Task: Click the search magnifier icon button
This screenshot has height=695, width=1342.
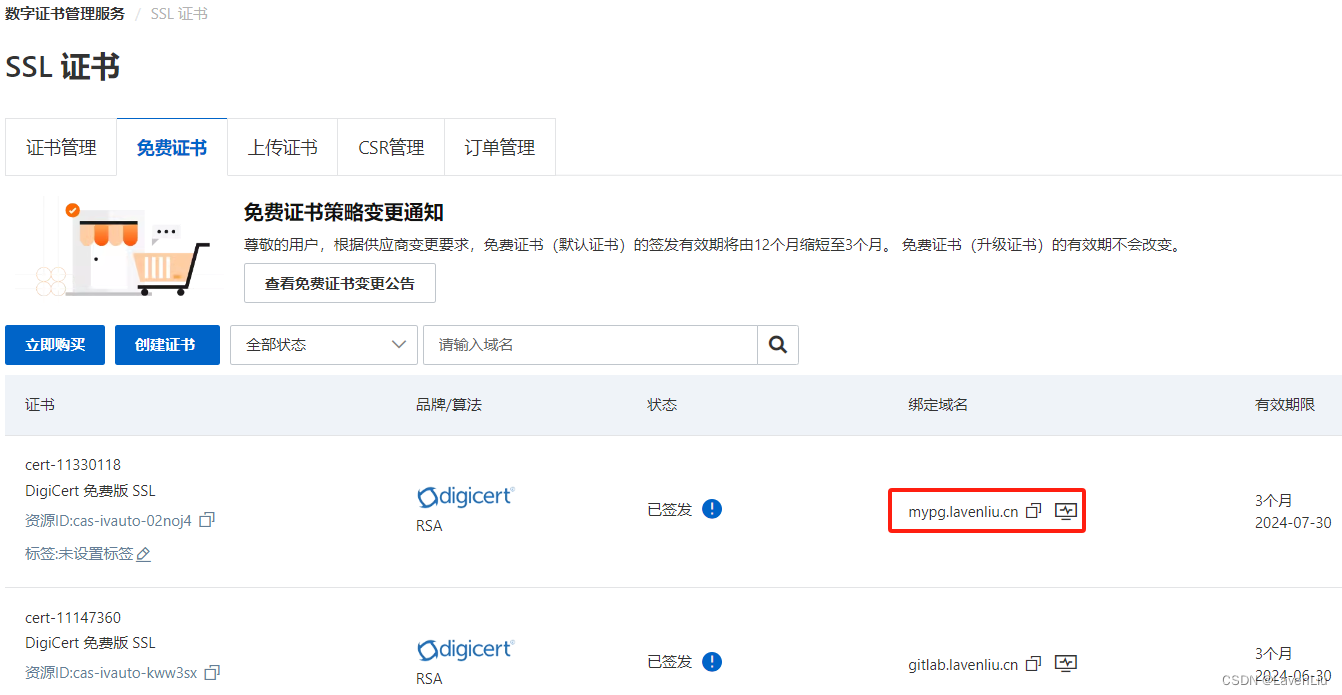Action: point(778,345)
